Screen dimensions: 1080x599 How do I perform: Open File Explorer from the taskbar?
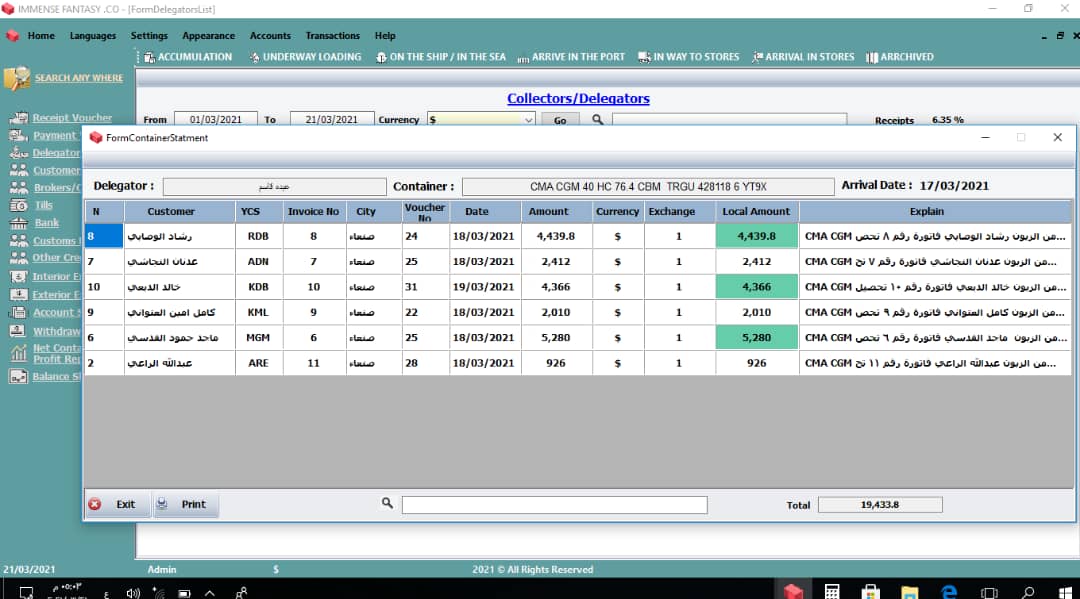click(910, 591)
